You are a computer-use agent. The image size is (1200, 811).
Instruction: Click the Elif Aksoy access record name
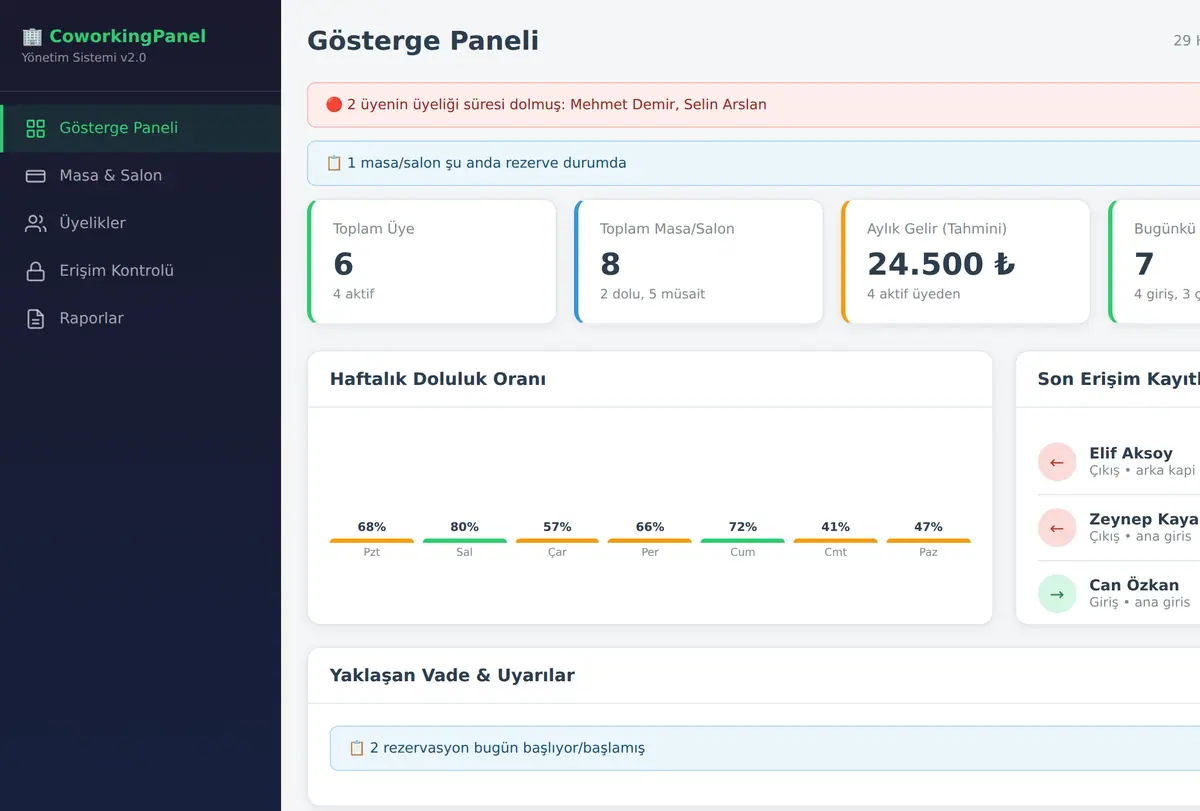coord(1131,453)
